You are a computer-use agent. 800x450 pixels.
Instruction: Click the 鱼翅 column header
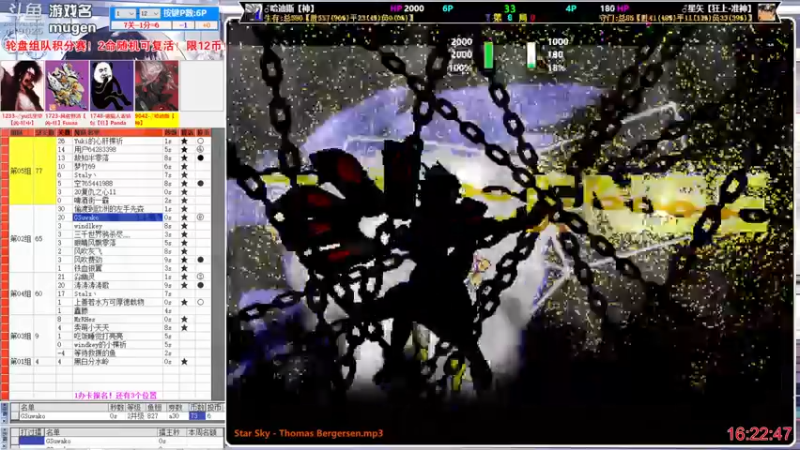click(154, 407)
